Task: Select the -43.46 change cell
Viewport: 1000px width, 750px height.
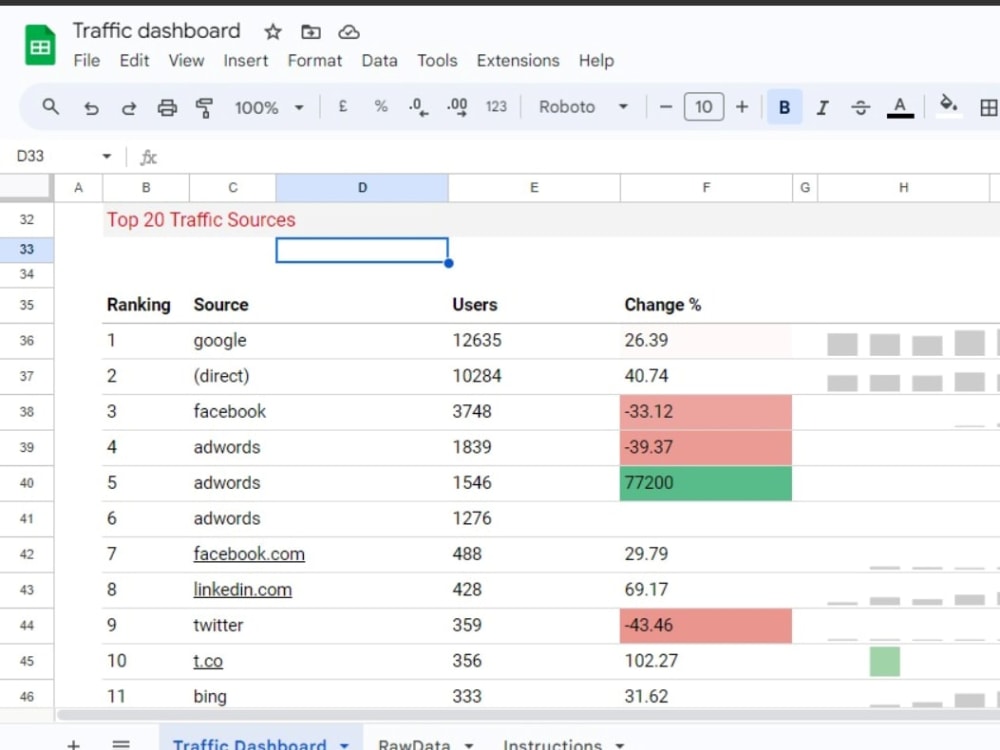Action: coord(706,625)
